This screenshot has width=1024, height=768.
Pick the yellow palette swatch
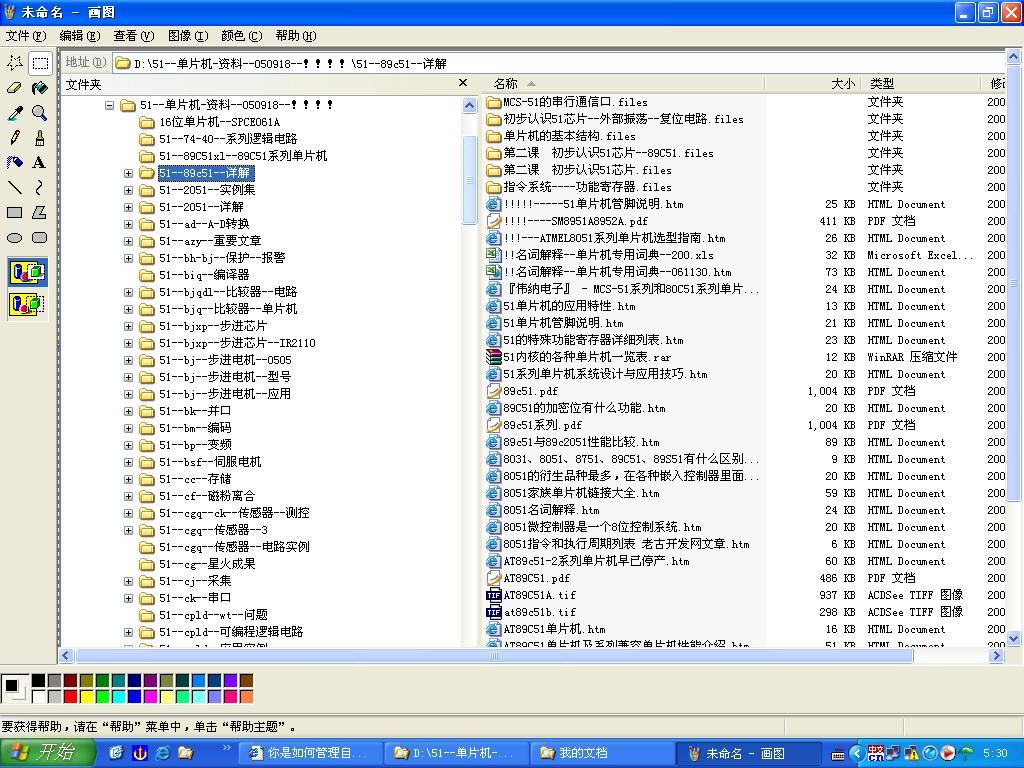86,697
